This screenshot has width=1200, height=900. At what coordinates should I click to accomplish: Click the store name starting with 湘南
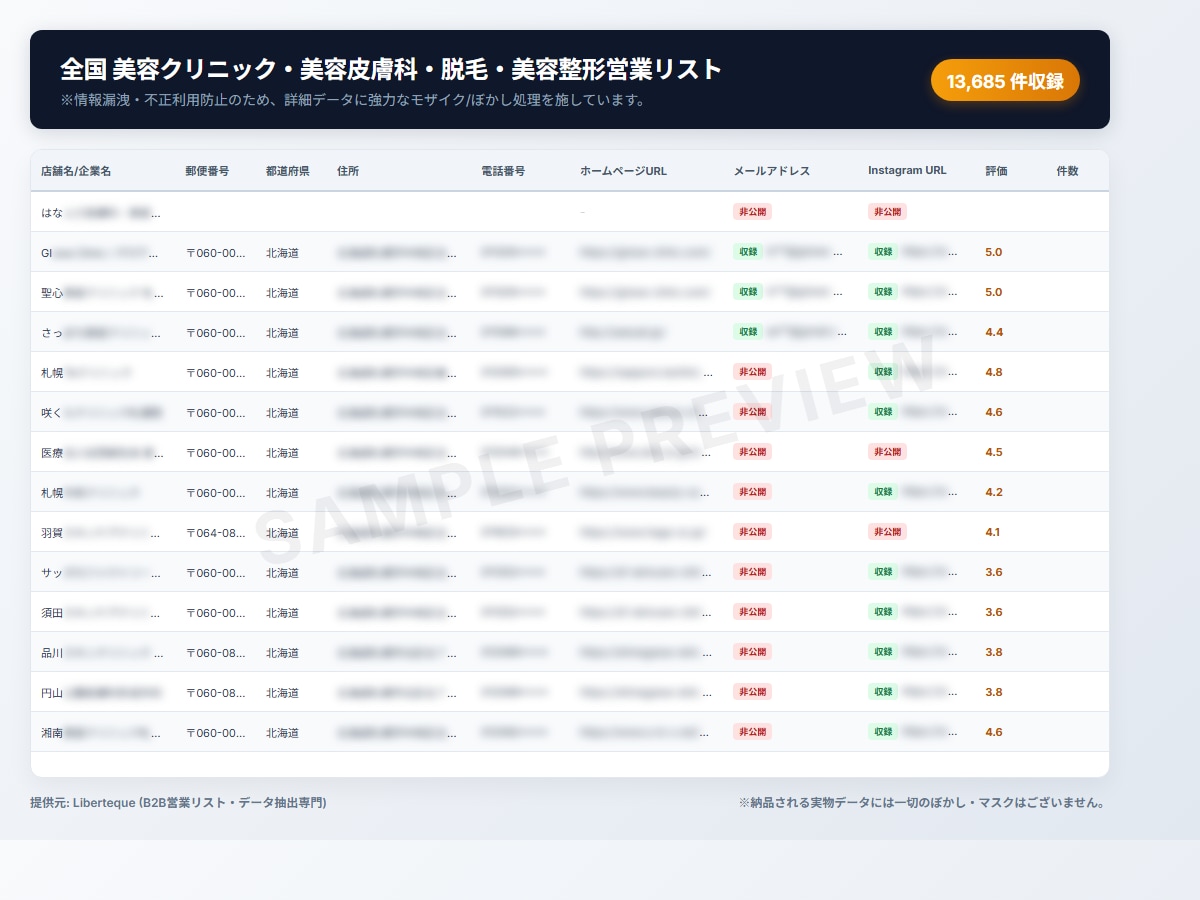101,732
